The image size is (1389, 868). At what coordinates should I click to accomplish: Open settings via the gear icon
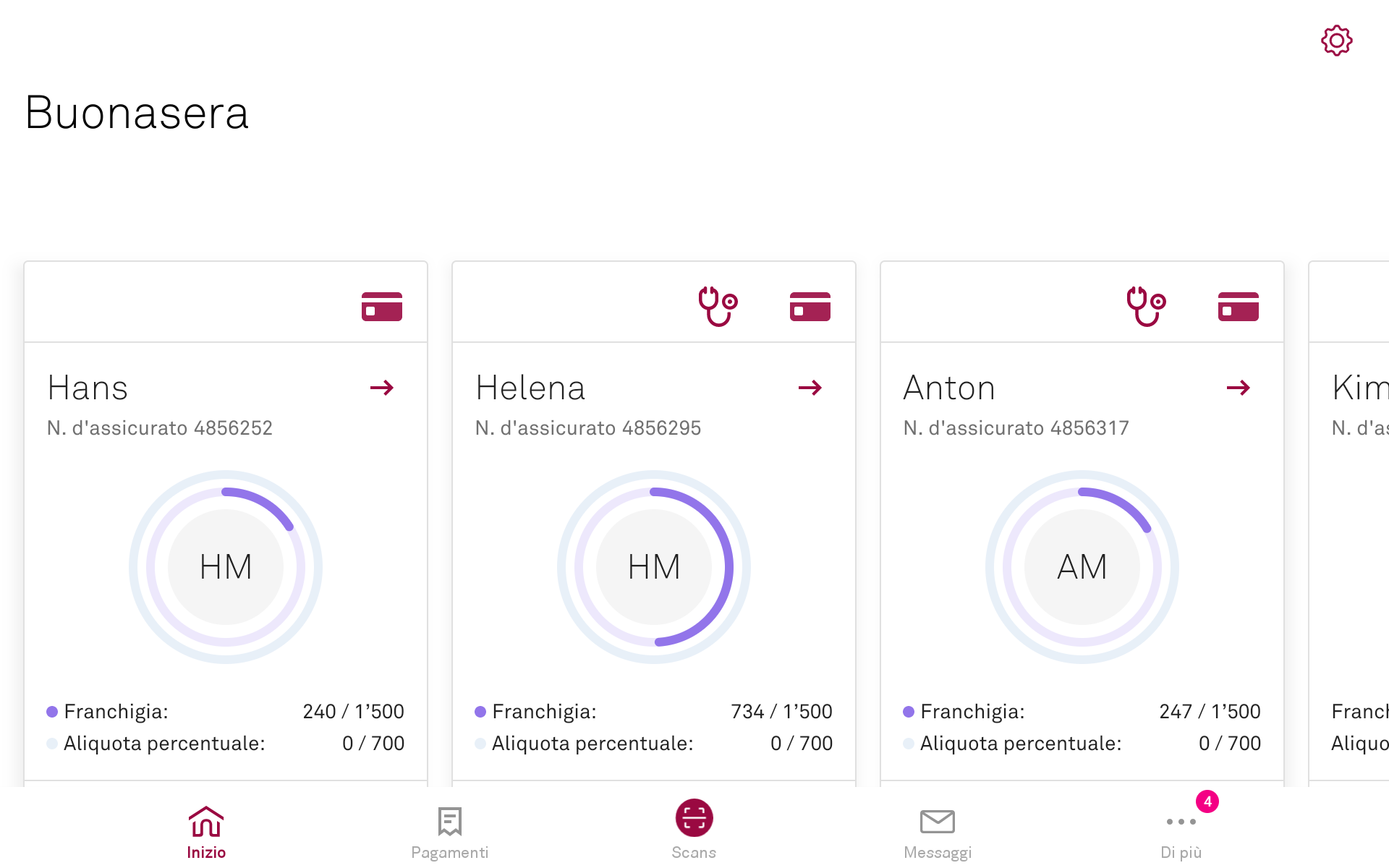[1336, 41]
